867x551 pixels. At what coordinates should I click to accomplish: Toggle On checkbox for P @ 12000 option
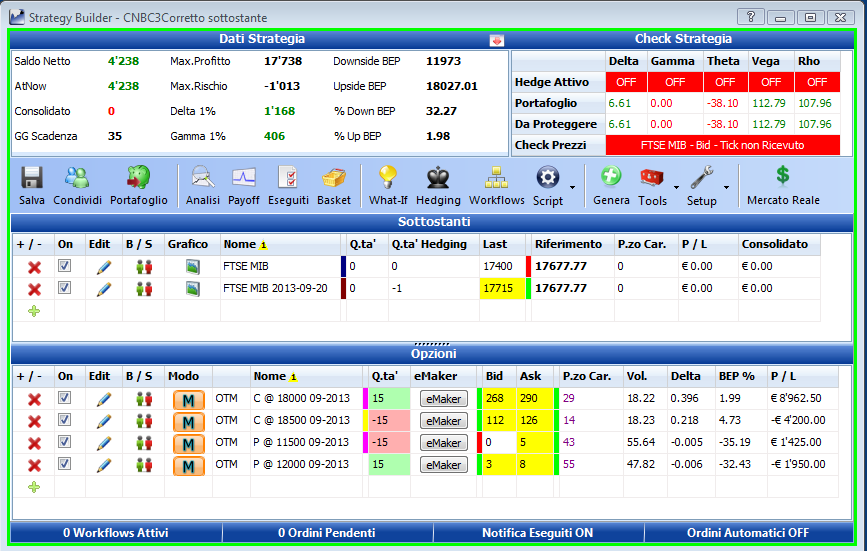[x=65, y=464]
